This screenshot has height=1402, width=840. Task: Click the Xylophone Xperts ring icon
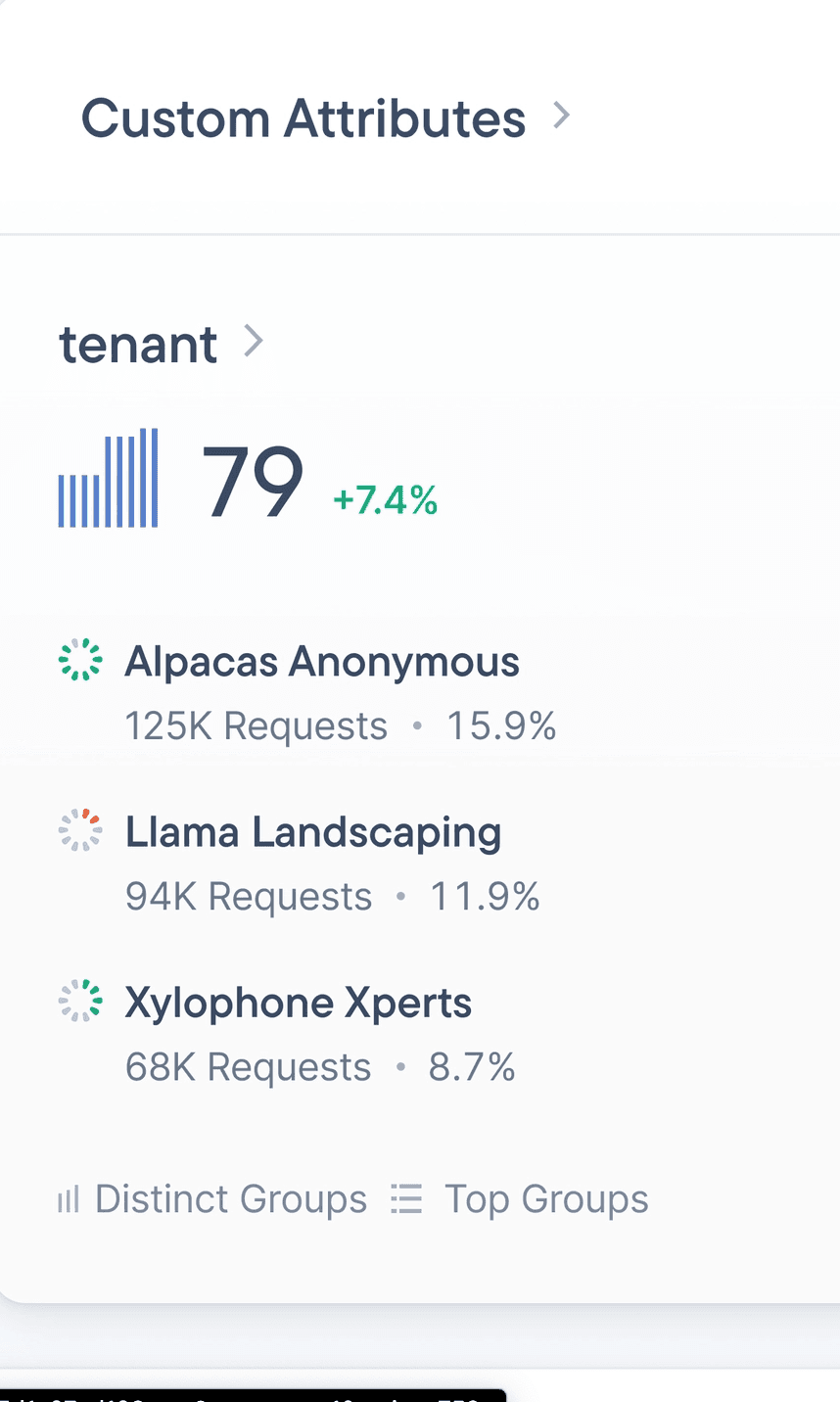click(80, 1001)
